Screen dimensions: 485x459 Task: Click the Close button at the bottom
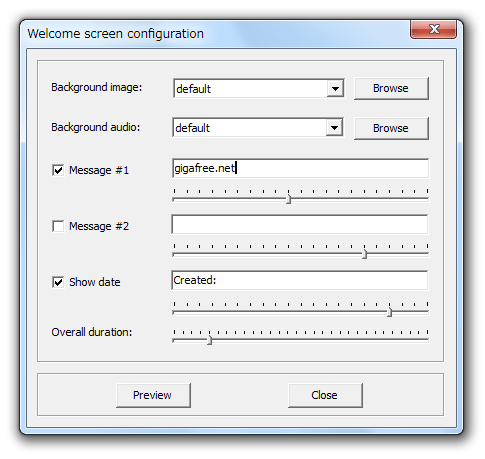pos(325,395)
